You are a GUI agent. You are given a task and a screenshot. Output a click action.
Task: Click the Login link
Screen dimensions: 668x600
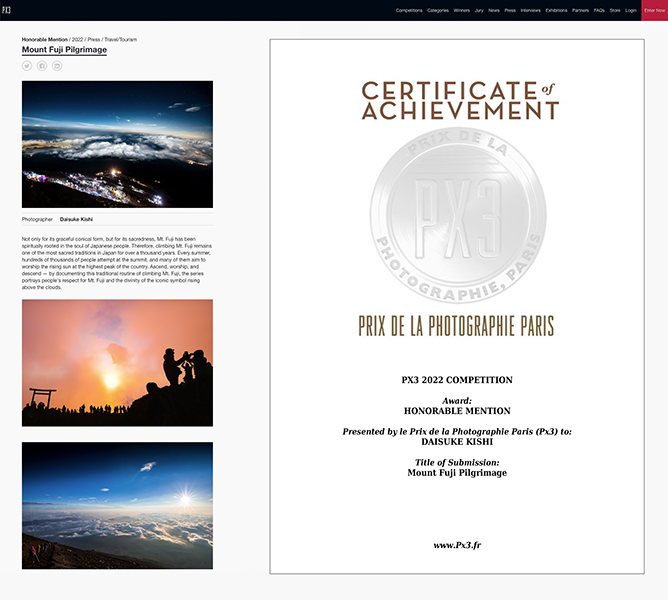click(631, 10)
